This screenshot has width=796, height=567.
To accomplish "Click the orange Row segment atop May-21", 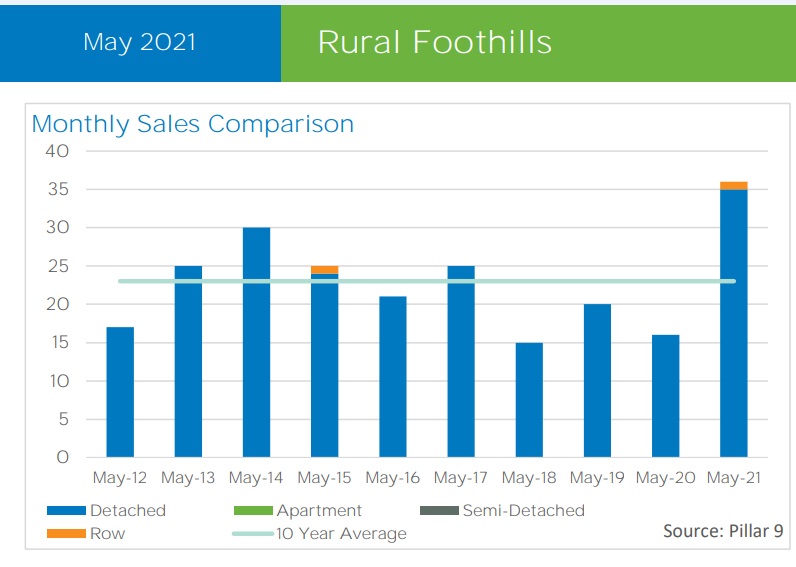I will tap(733, 186).
